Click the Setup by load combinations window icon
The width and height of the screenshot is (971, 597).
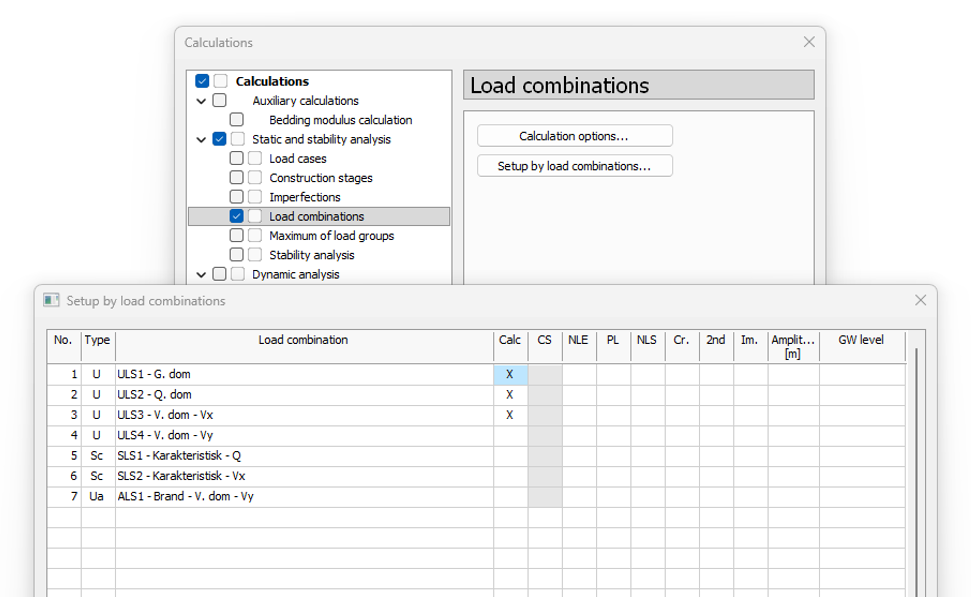51,301
